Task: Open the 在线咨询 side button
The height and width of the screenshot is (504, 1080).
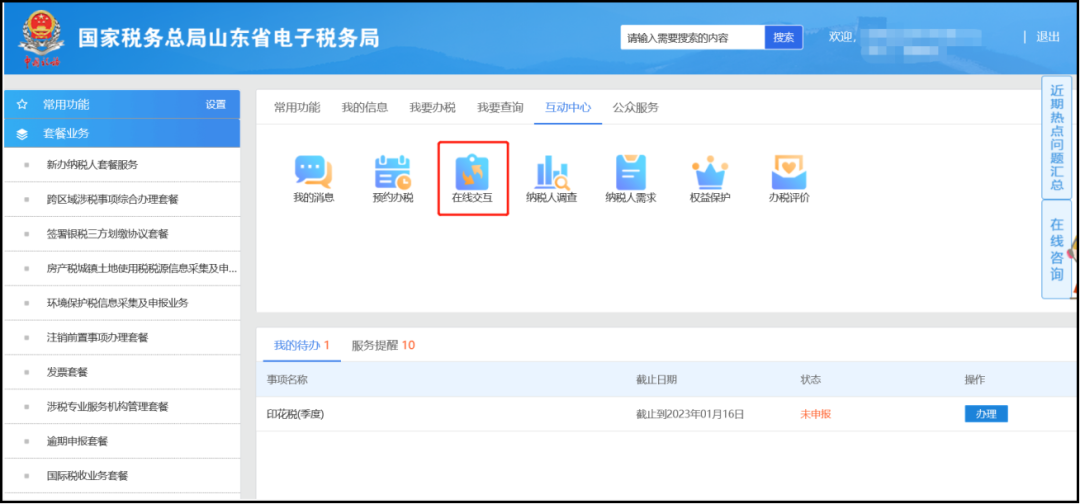Action: tap(1057, 249)
